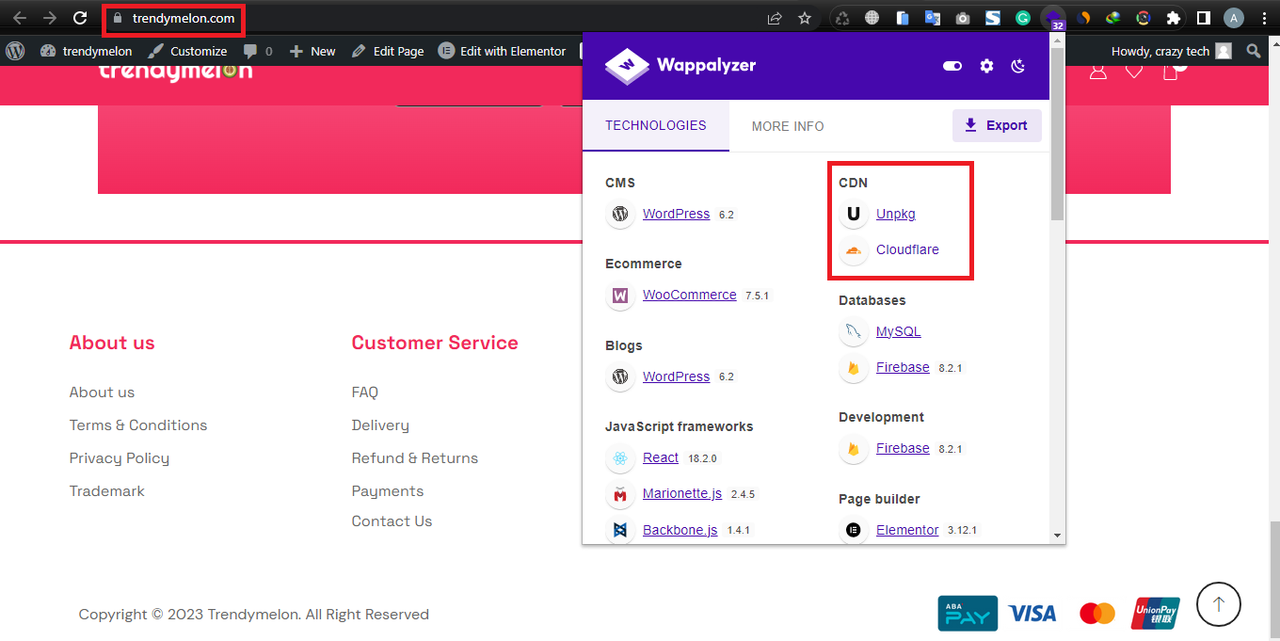
Task: Click the Wappalyzer extension icon showing 32
Action: (x=1053, y=18)
